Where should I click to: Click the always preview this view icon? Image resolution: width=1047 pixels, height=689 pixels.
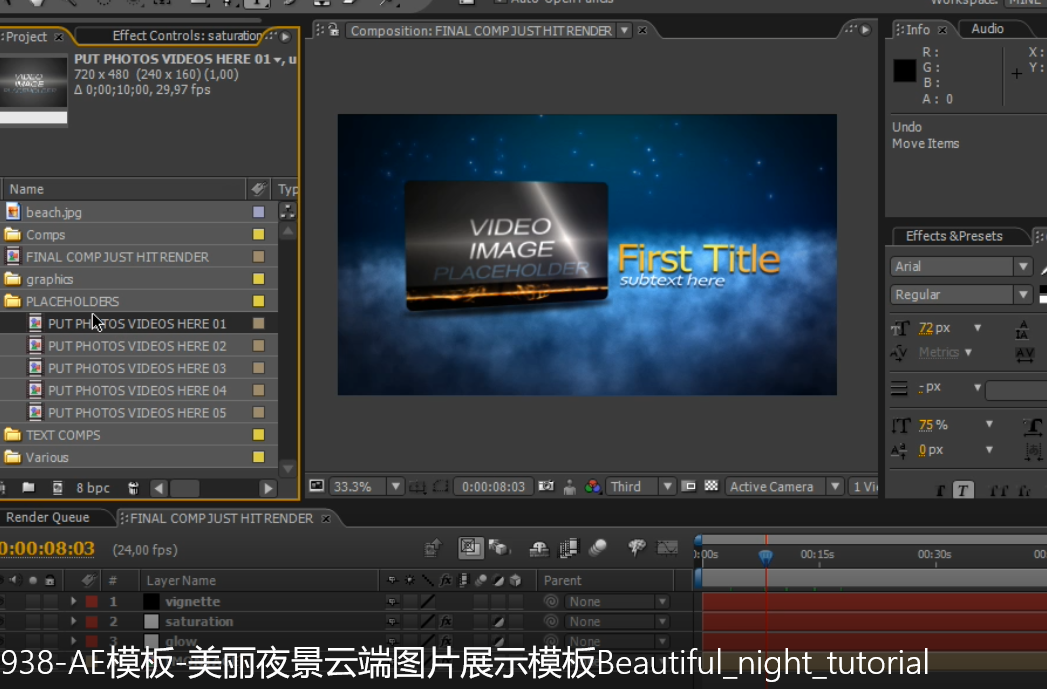317,486
